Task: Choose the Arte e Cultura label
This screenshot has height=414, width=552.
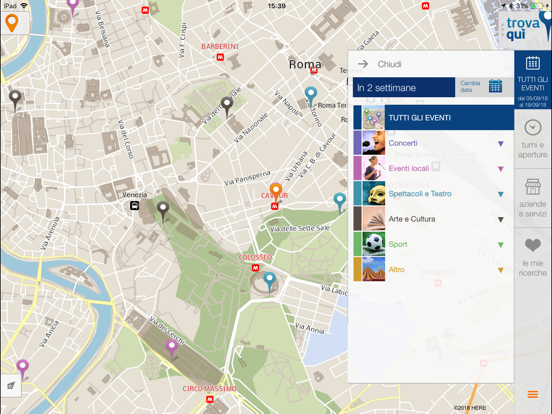Action: (x=412, y=219)
